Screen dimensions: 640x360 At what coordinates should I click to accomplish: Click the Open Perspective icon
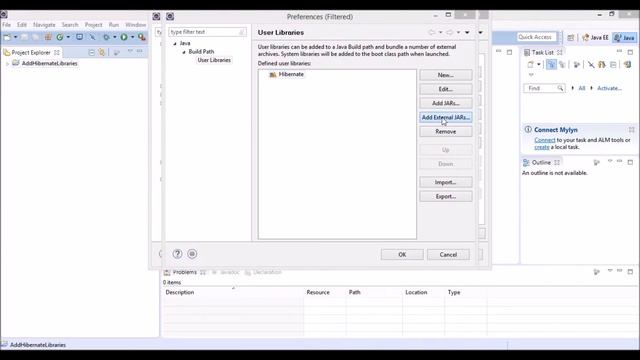tap(570, 38)
